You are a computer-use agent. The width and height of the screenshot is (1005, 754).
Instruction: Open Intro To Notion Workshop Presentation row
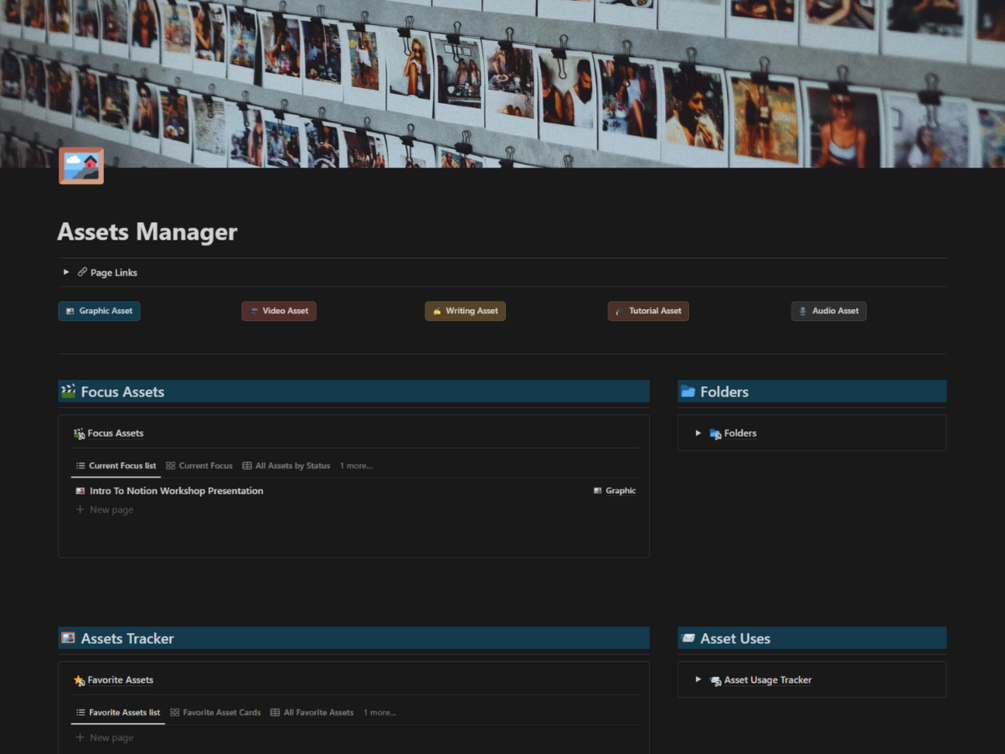coord(354,490)
